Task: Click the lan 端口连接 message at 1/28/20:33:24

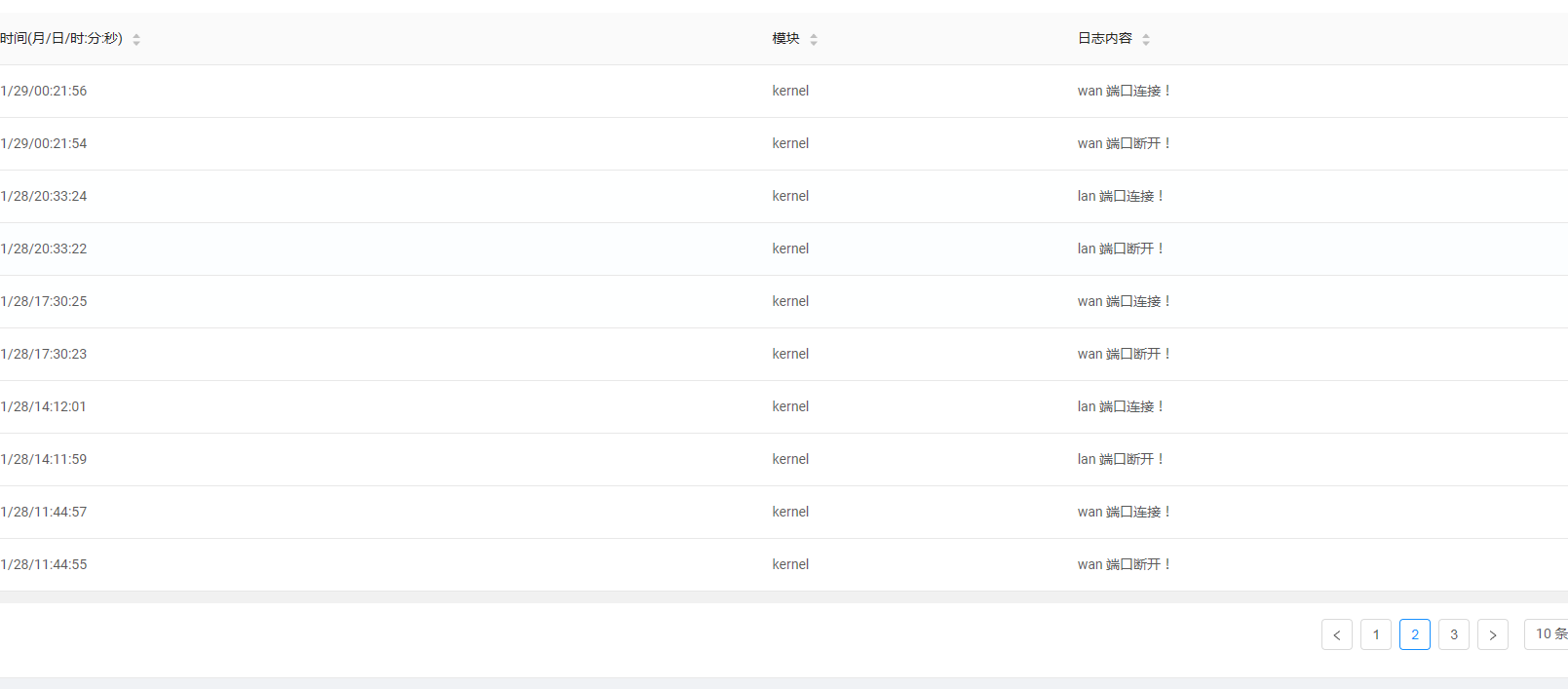Action: [x=1120, y=196]
